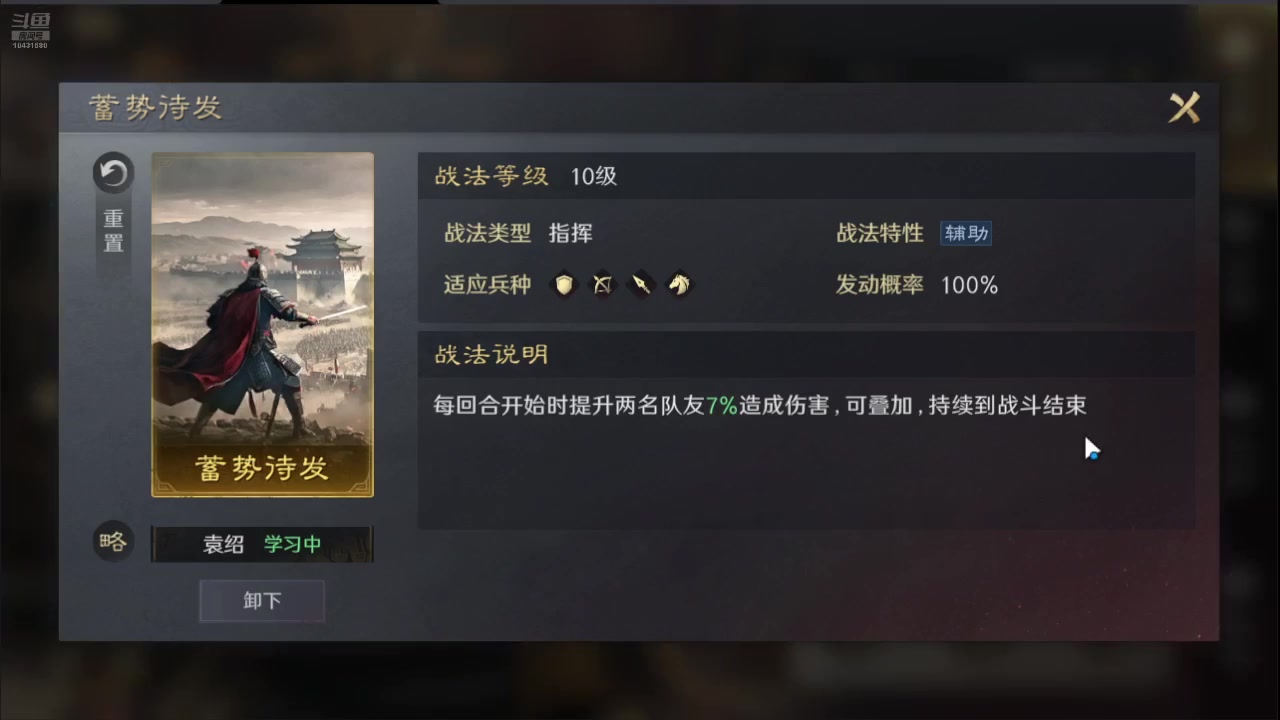Click the 卸下 unequip button
Screen dimensions: 1280x720
pos(262,601)
